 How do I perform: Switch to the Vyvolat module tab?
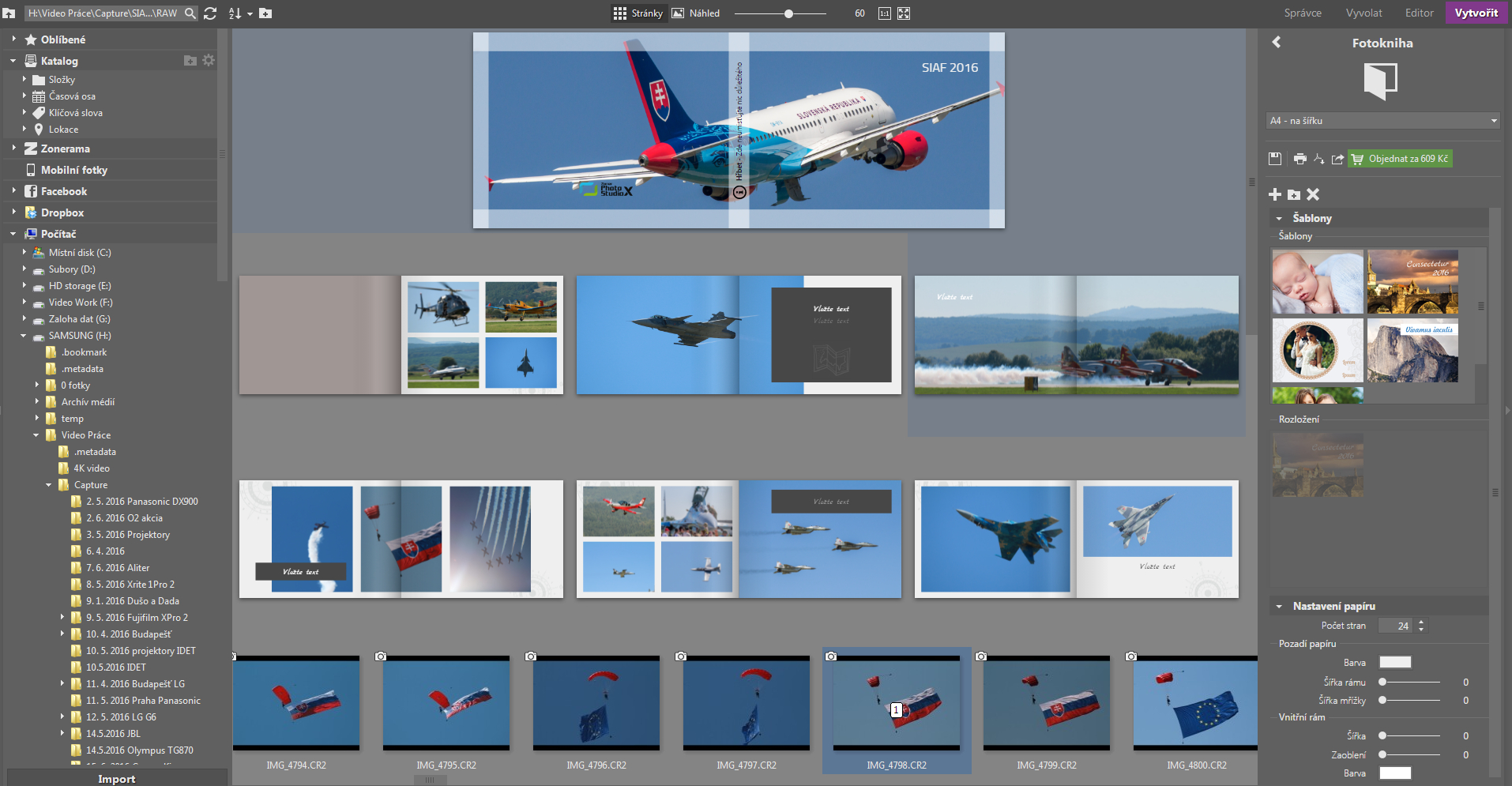(x=1363, y=13)
